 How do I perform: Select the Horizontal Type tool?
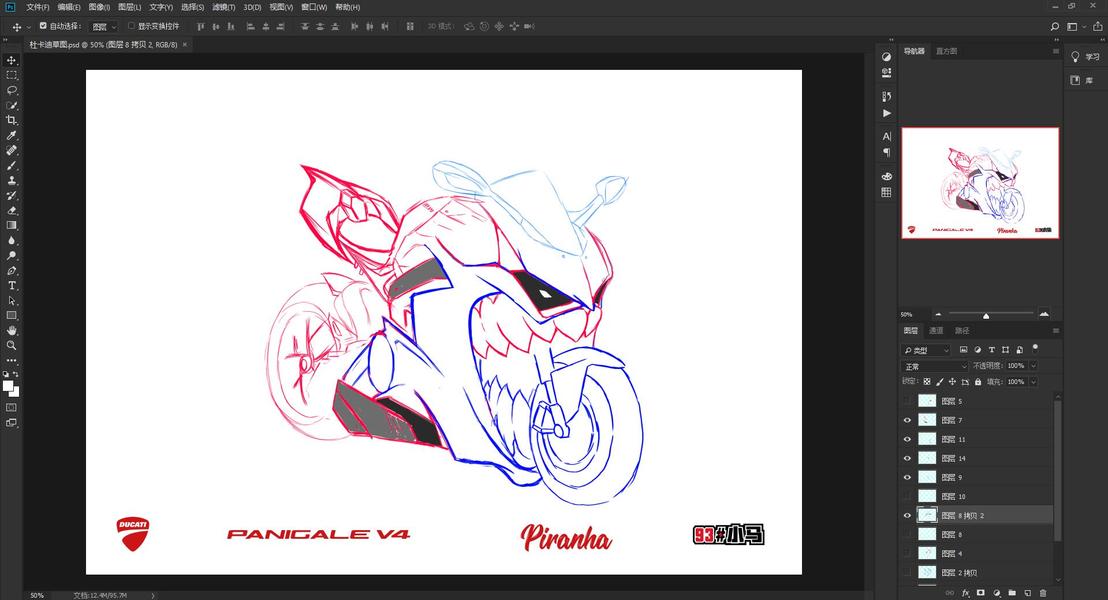point(11,286)
